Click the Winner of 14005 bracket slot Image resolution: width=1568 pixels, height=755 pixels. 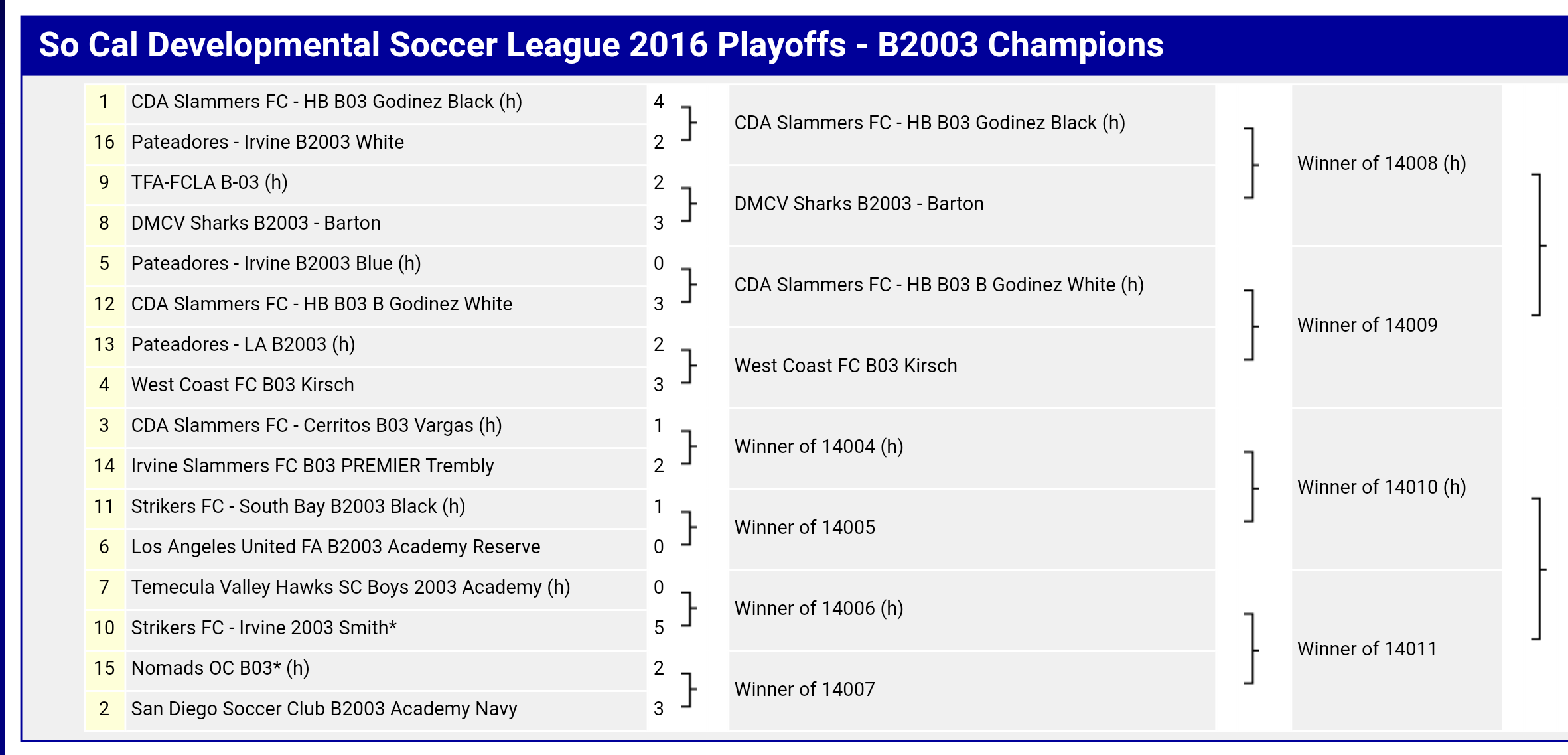click(x=804, y=527)
